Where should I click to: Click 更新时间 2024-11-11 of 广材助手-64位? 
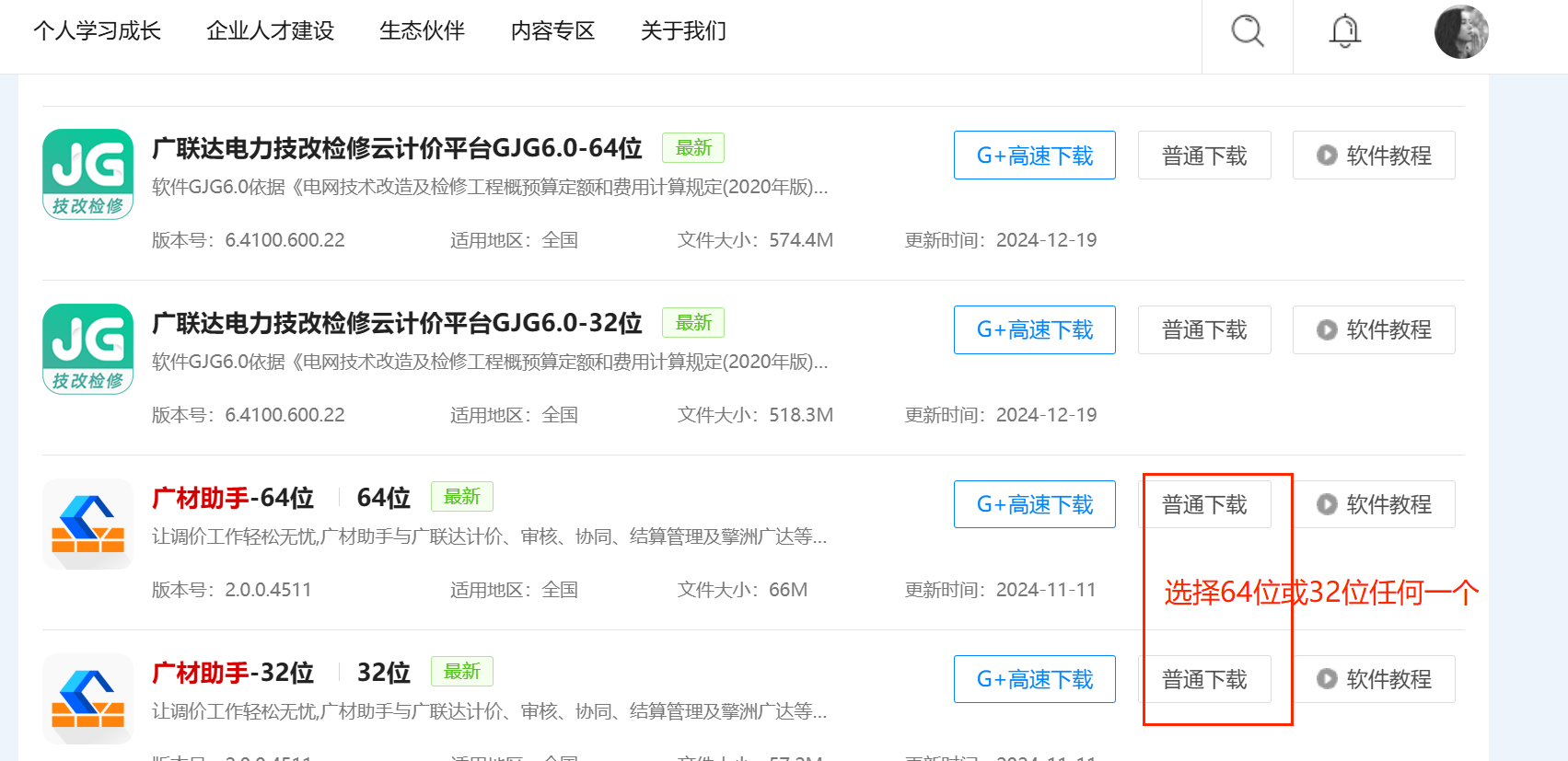1001,590
